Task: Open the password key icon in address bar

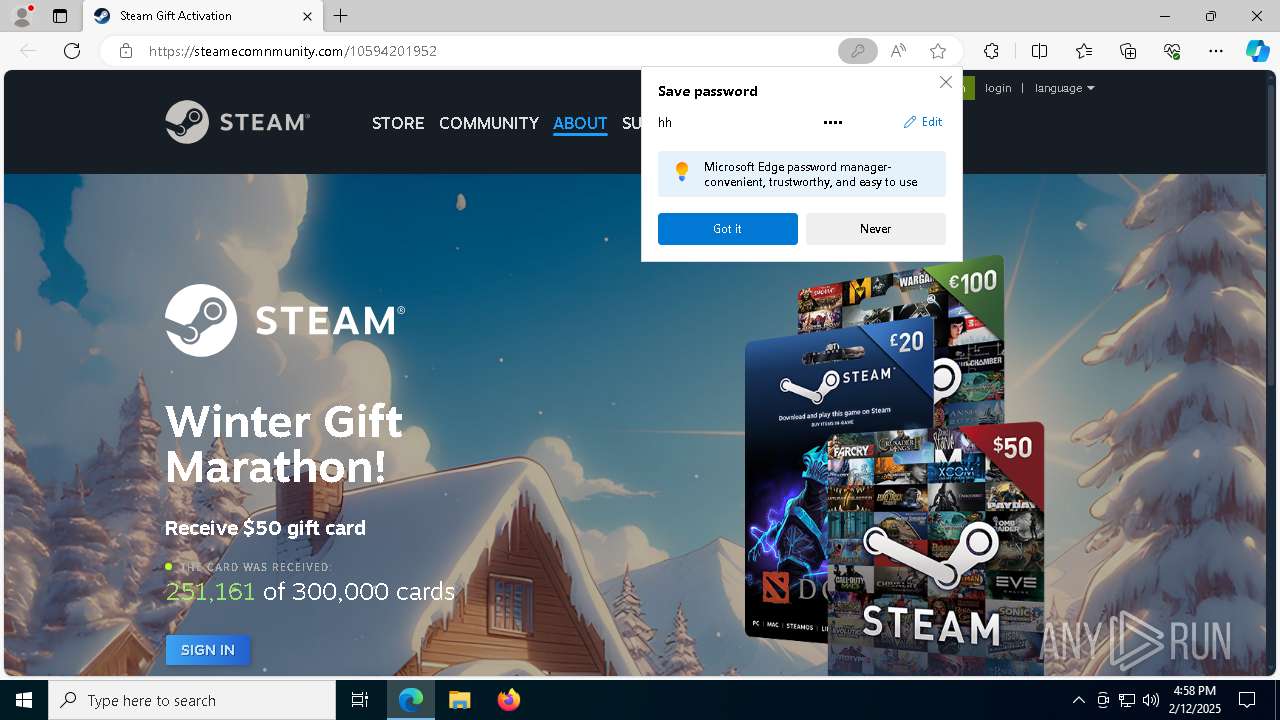Action: click(857, 51)
